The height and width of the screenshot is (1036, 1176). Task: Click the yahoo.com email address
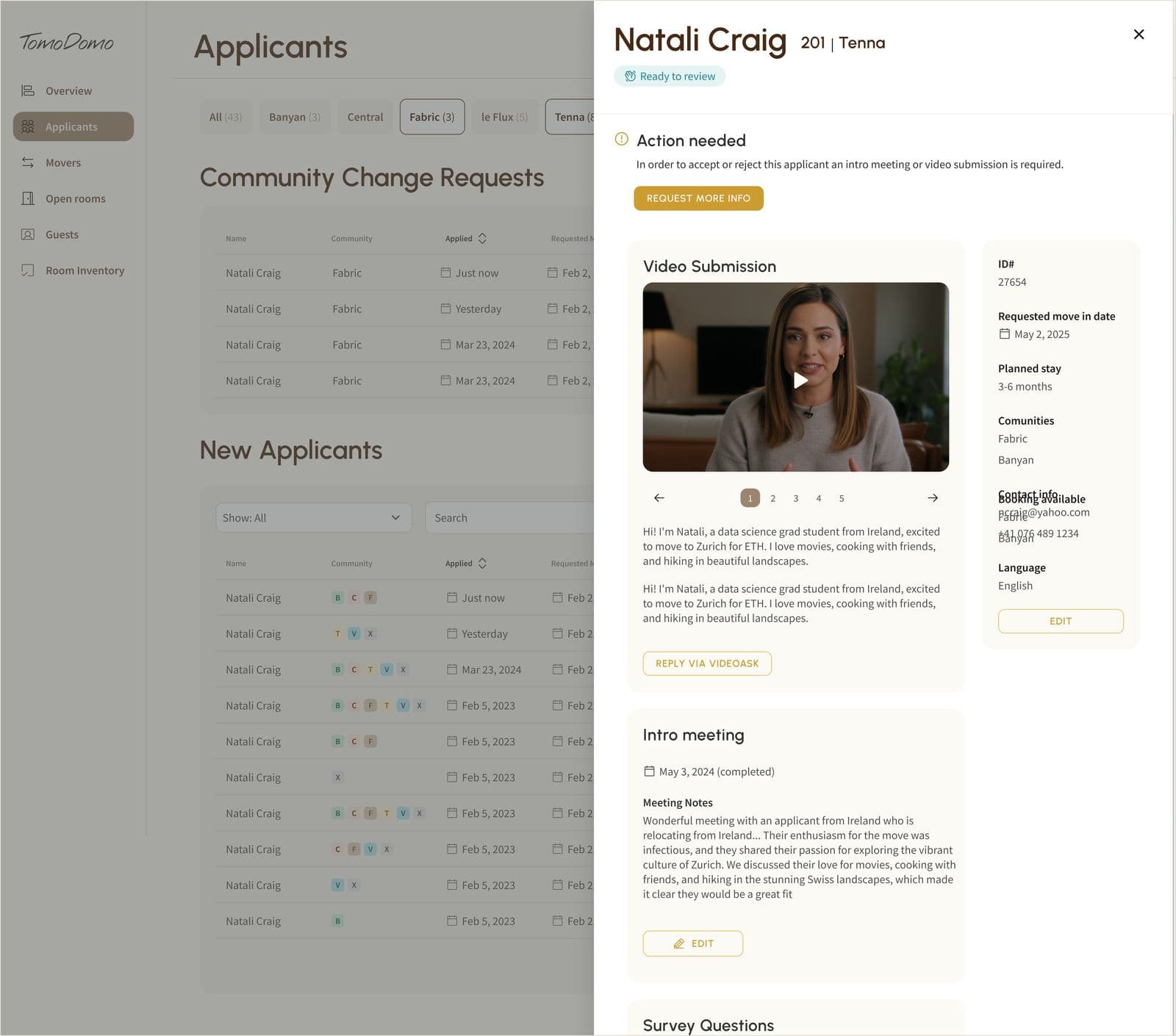[x=1044, y=512]
